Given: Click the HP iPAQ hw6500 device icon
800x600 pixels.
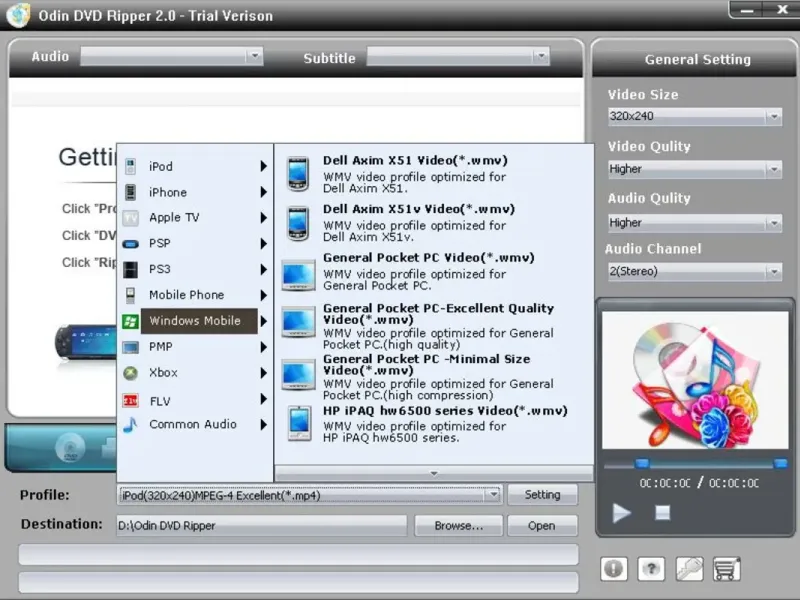Looking at the screenshot, I should pos(299,423).
